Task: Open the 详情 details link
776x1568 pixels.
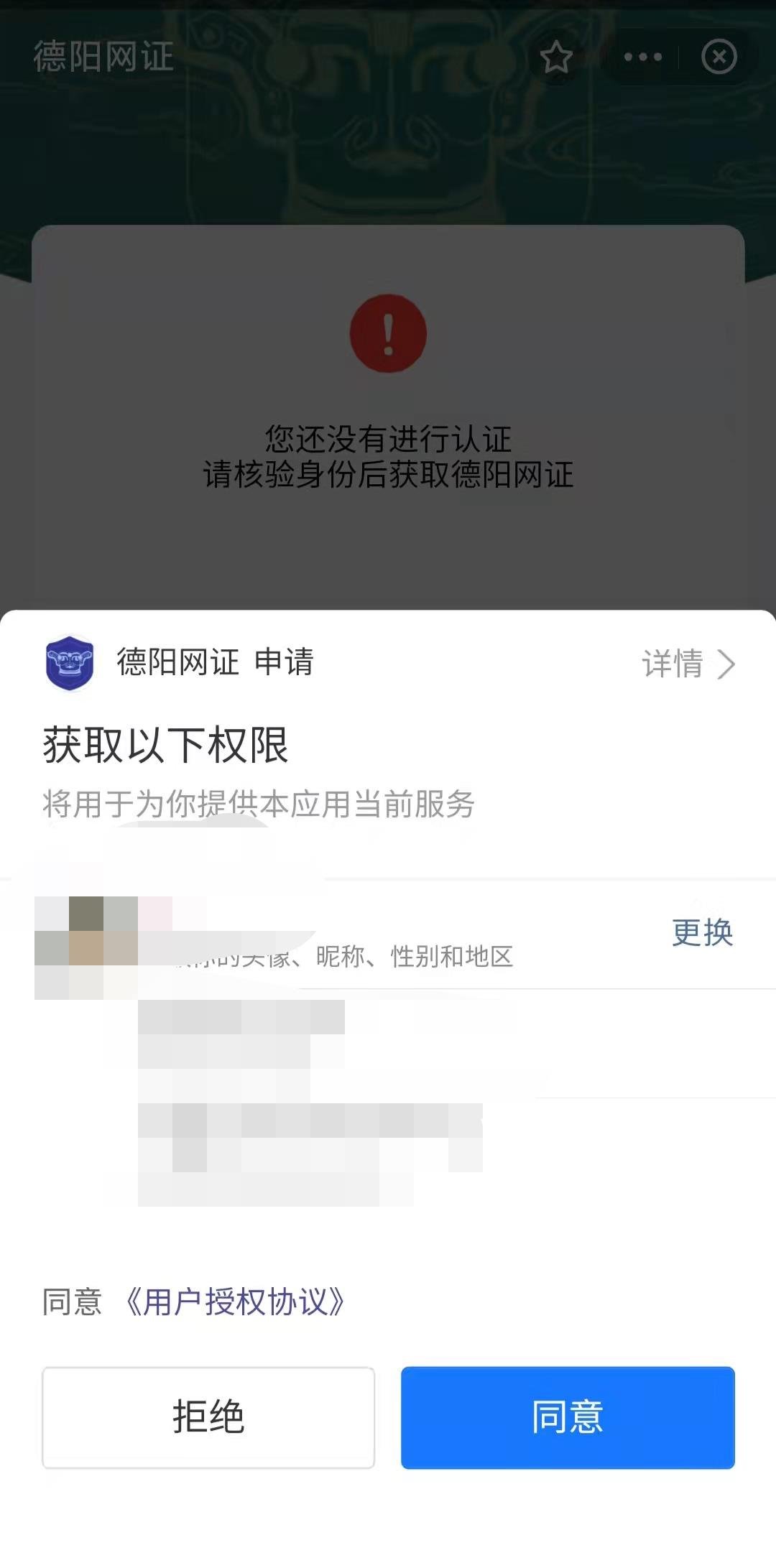Action: click(x=673, y=664)
